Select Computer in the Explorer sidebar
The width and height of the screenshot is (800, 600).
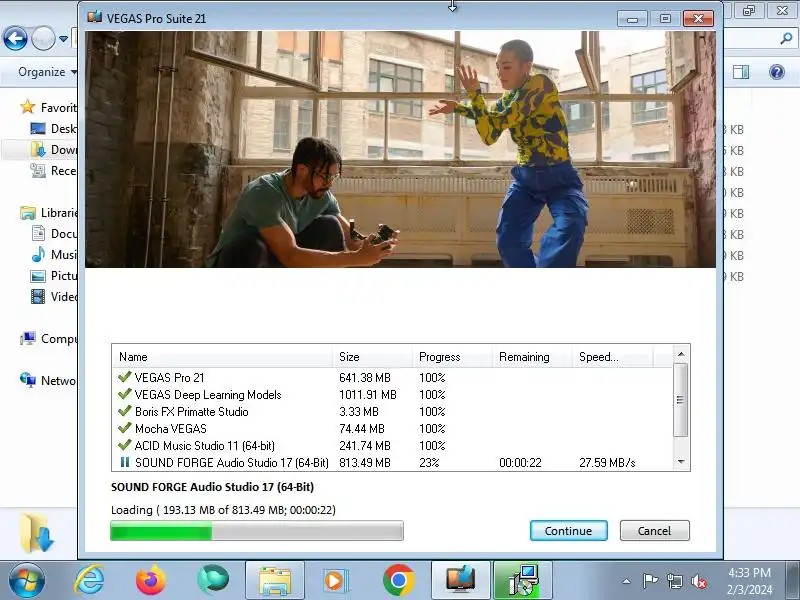tap(49, 338)
